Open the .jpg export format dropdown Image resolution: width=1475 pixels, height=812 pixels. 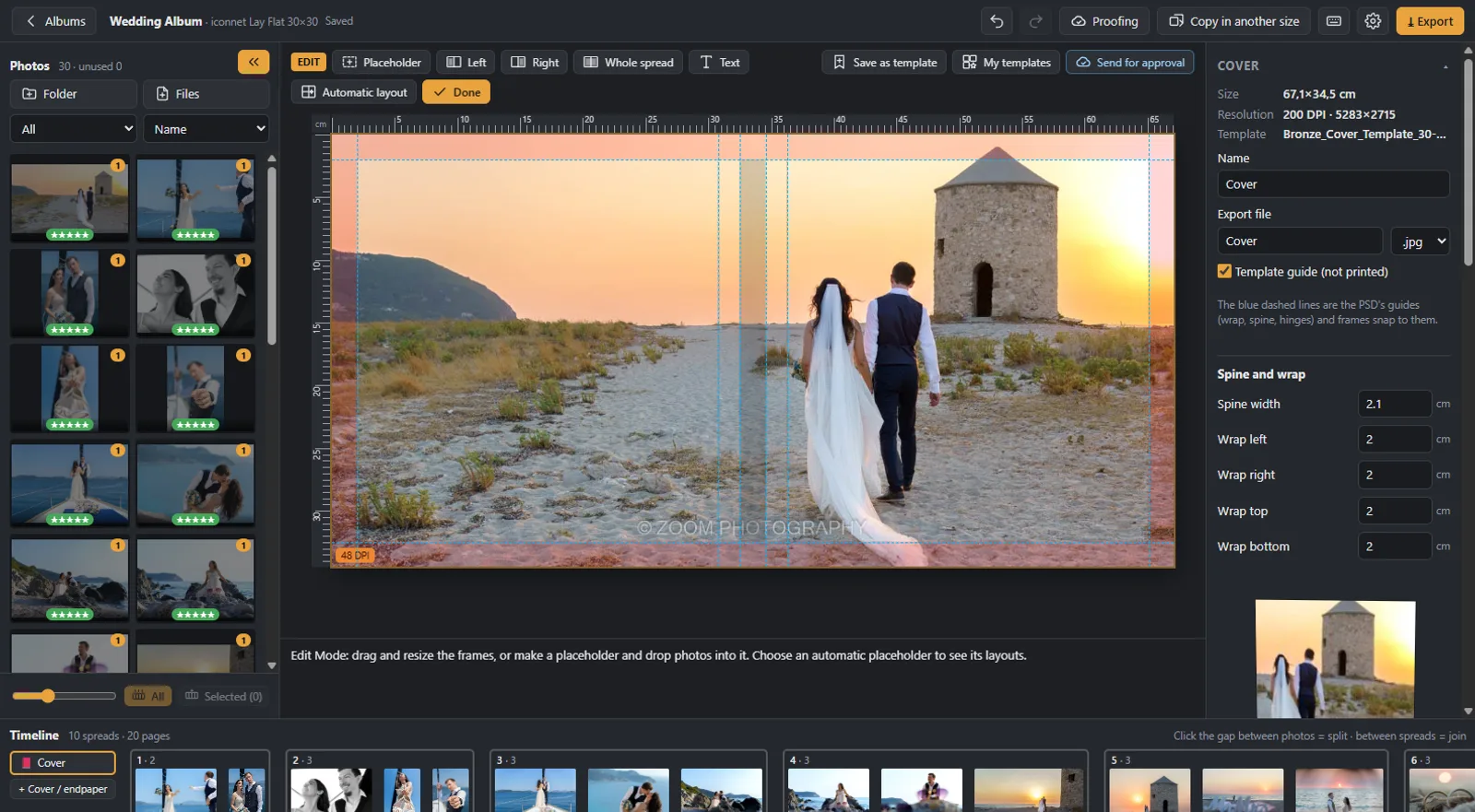(x=1421, y=241)
